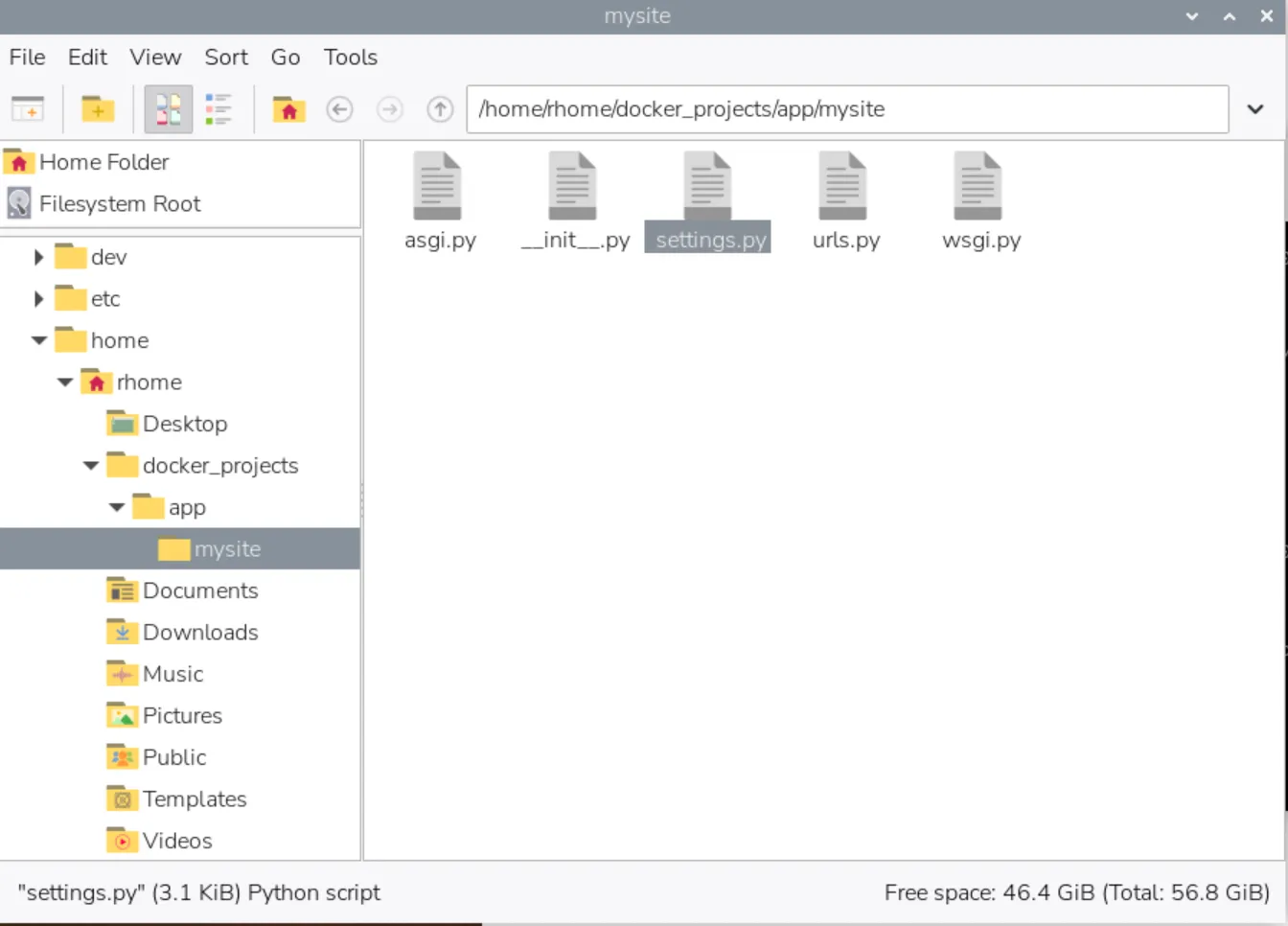
Task: Select the wsgi.py file icon
Action: (978, 186)
